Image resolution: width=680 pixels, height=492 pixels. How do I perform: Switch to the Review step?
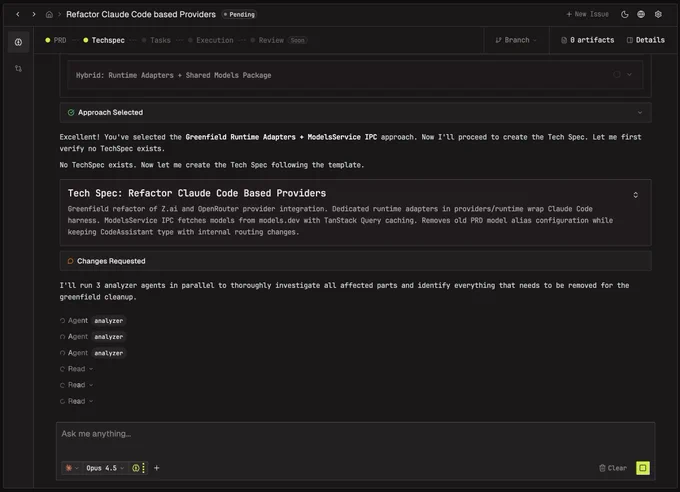pyautogui.click(x=267, y=40)
